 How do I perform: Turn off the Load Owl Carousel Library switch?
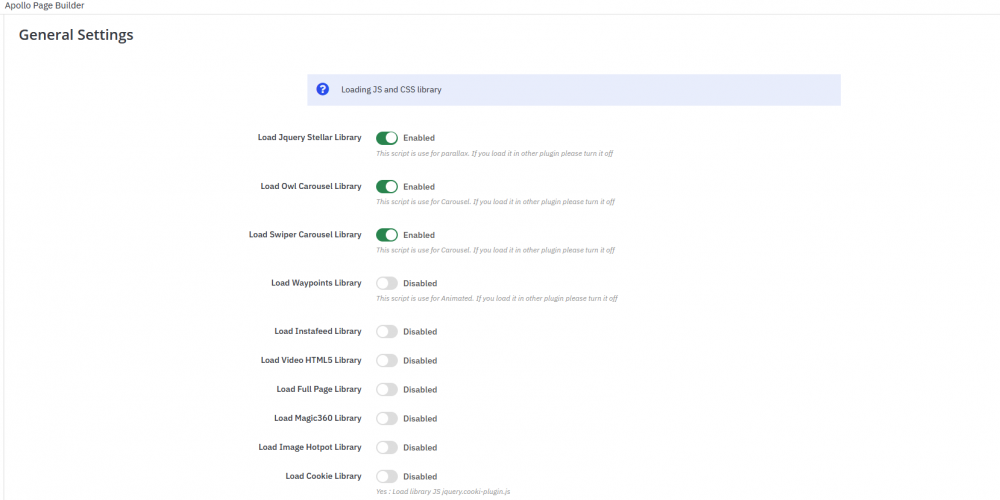click(386, 186)
